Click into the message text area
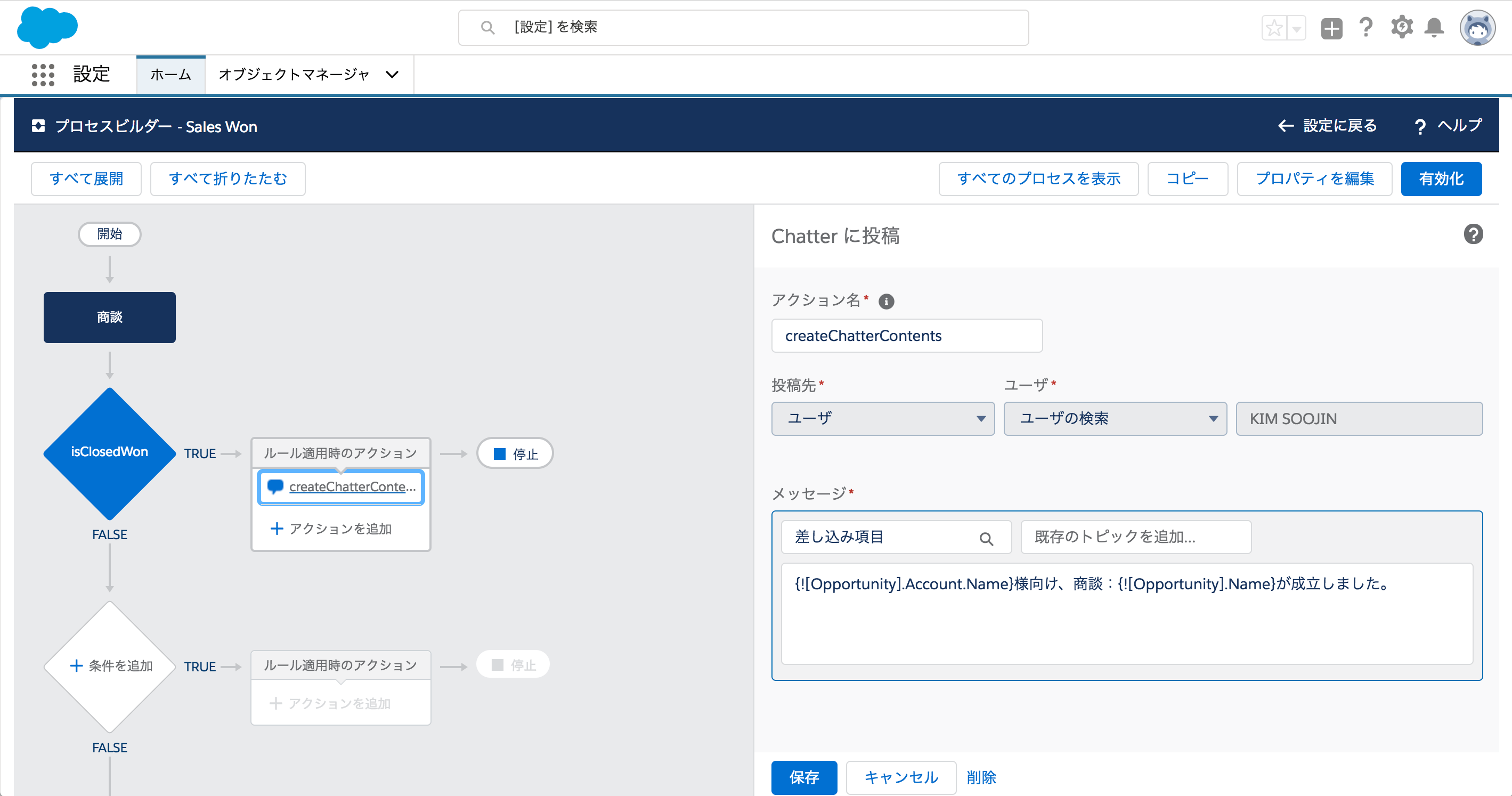 (x=1127, y=613)
